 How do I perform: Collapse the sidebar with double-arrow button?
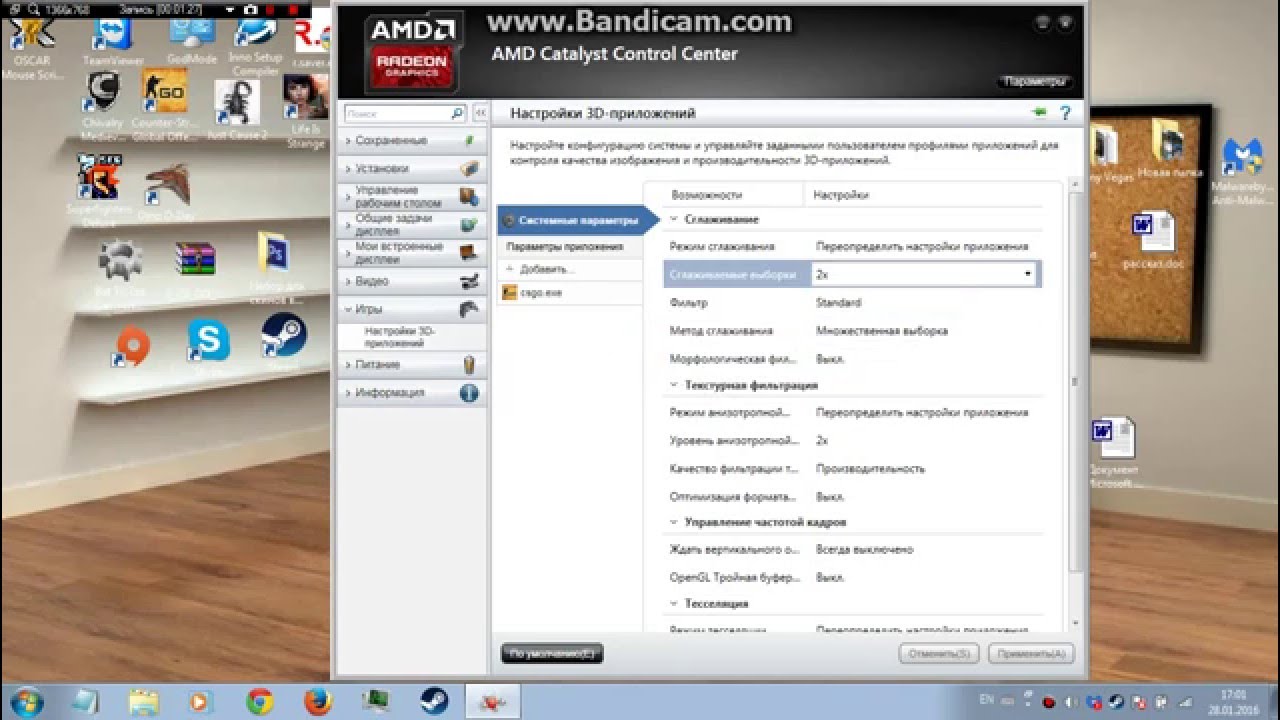479,114
